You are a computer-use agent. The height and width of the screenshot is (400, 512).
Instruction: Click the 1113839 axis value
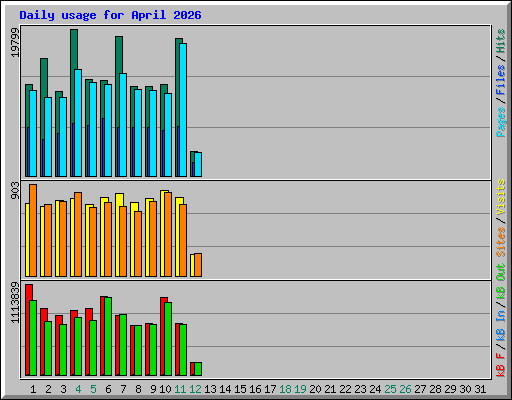tap(15, 302)
